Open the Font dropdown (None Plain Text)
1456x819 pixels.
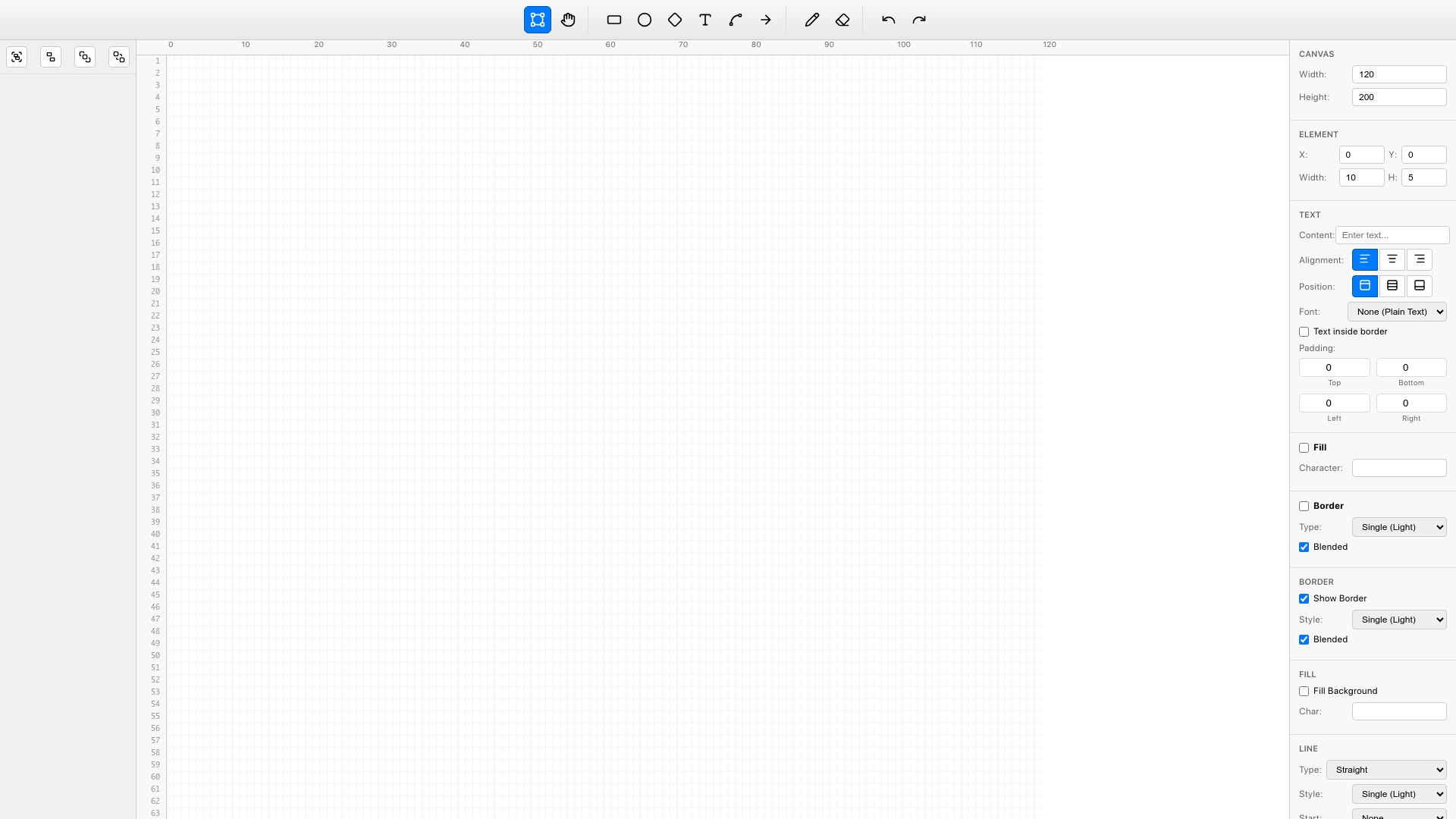coord(1397,312)
